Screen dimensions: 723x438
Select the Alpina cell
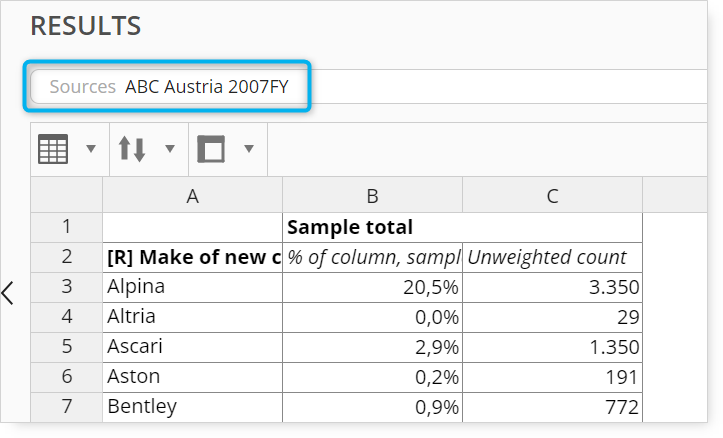(x=192, y=287)
